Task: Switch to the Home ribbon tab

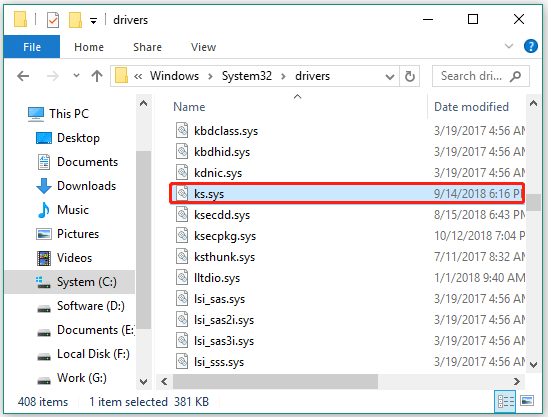Action: [89, 47]
